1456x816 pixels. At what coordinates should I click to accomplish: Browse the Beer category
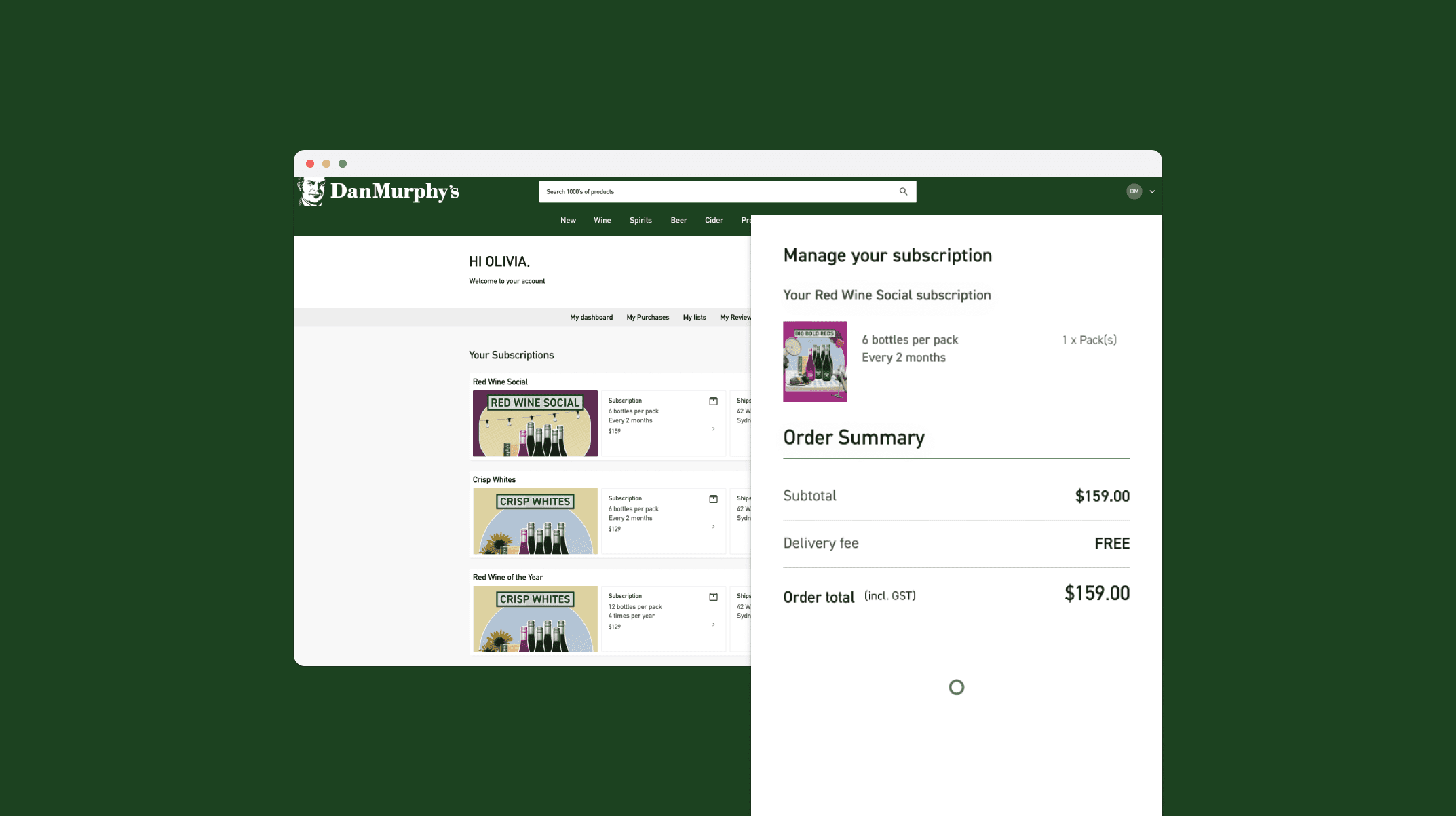(678, 220)
